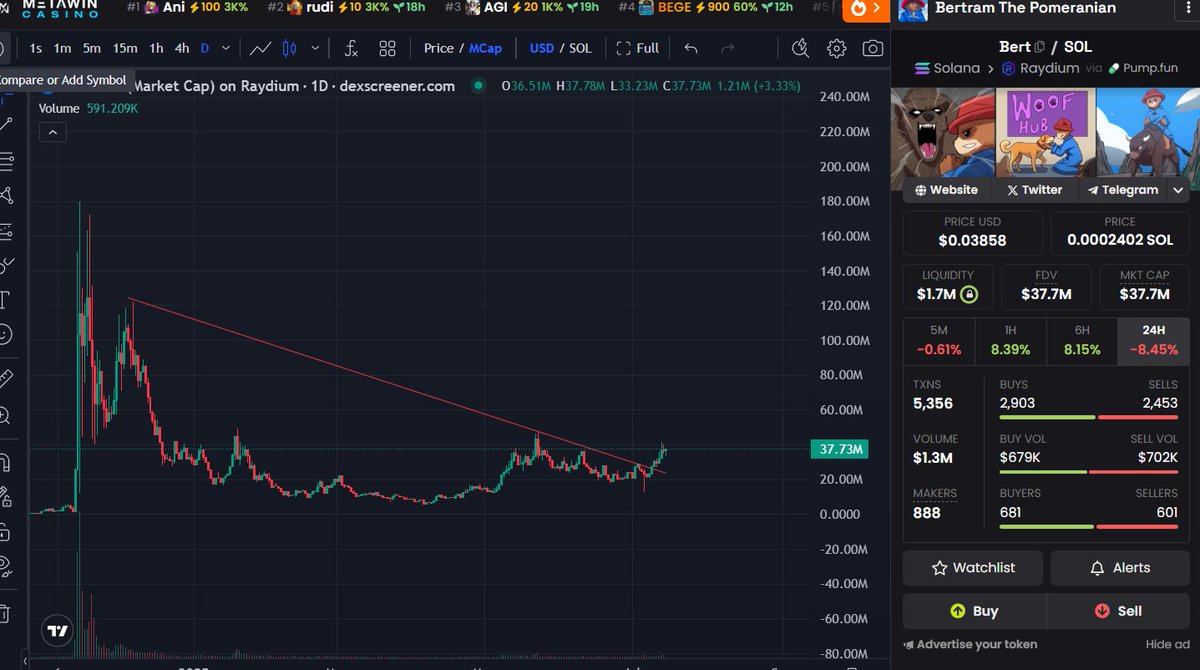Expand more links chevron beside Telegram
This screenshot has height=670, width=1200.
1178,189
